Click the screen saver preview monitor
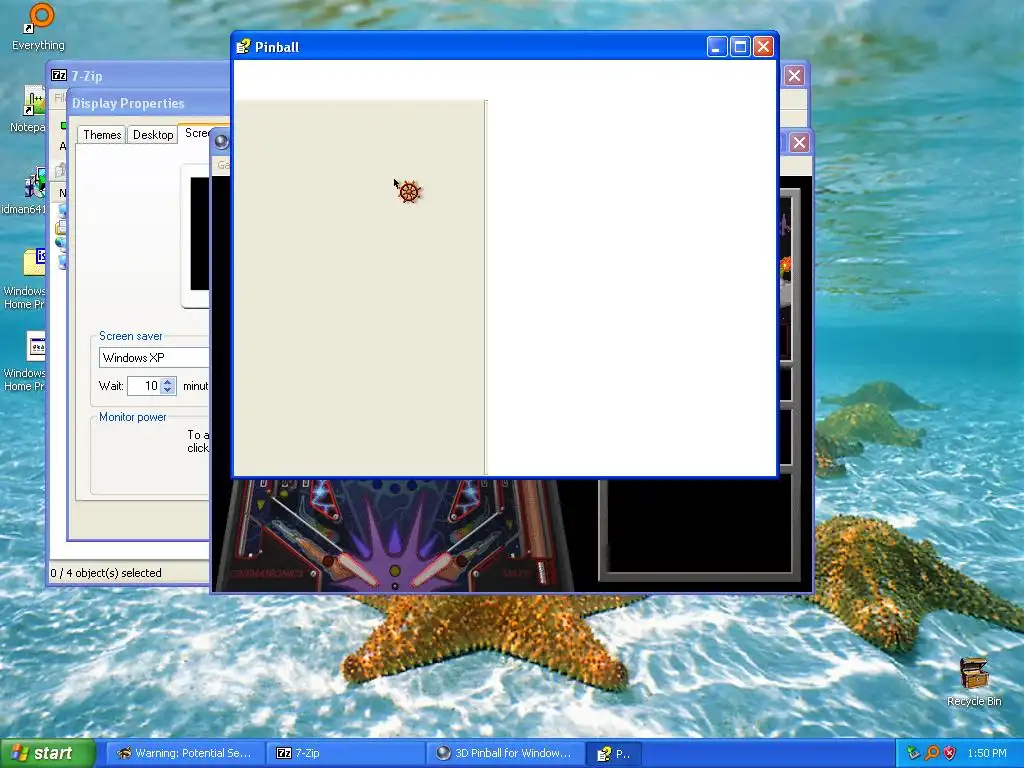Screen dimensions: 1024x768 click(x=196, y=235)
